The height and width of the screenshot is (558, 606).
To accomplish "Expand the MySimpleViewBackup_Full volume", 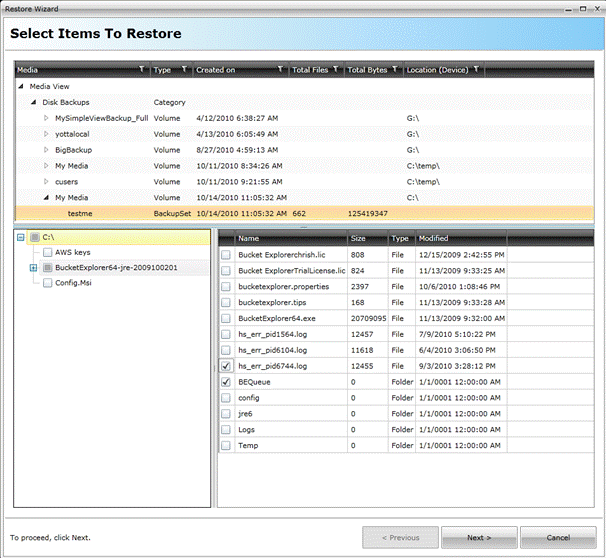I will (x=46, y=118).
